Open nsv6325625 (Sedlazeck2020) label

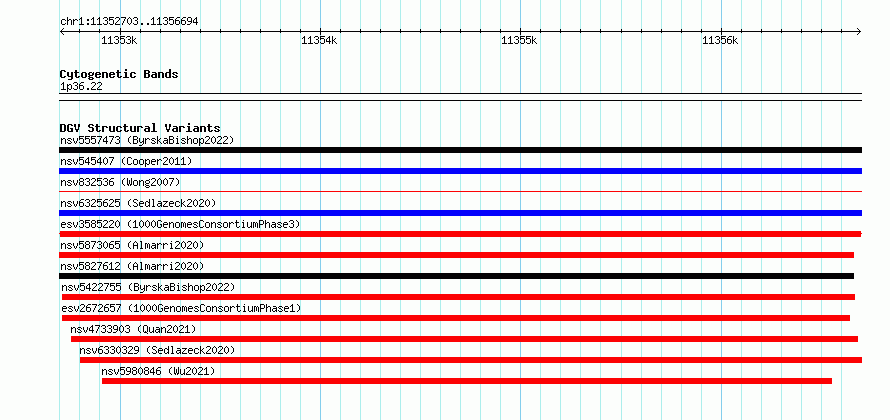[138, 203]
